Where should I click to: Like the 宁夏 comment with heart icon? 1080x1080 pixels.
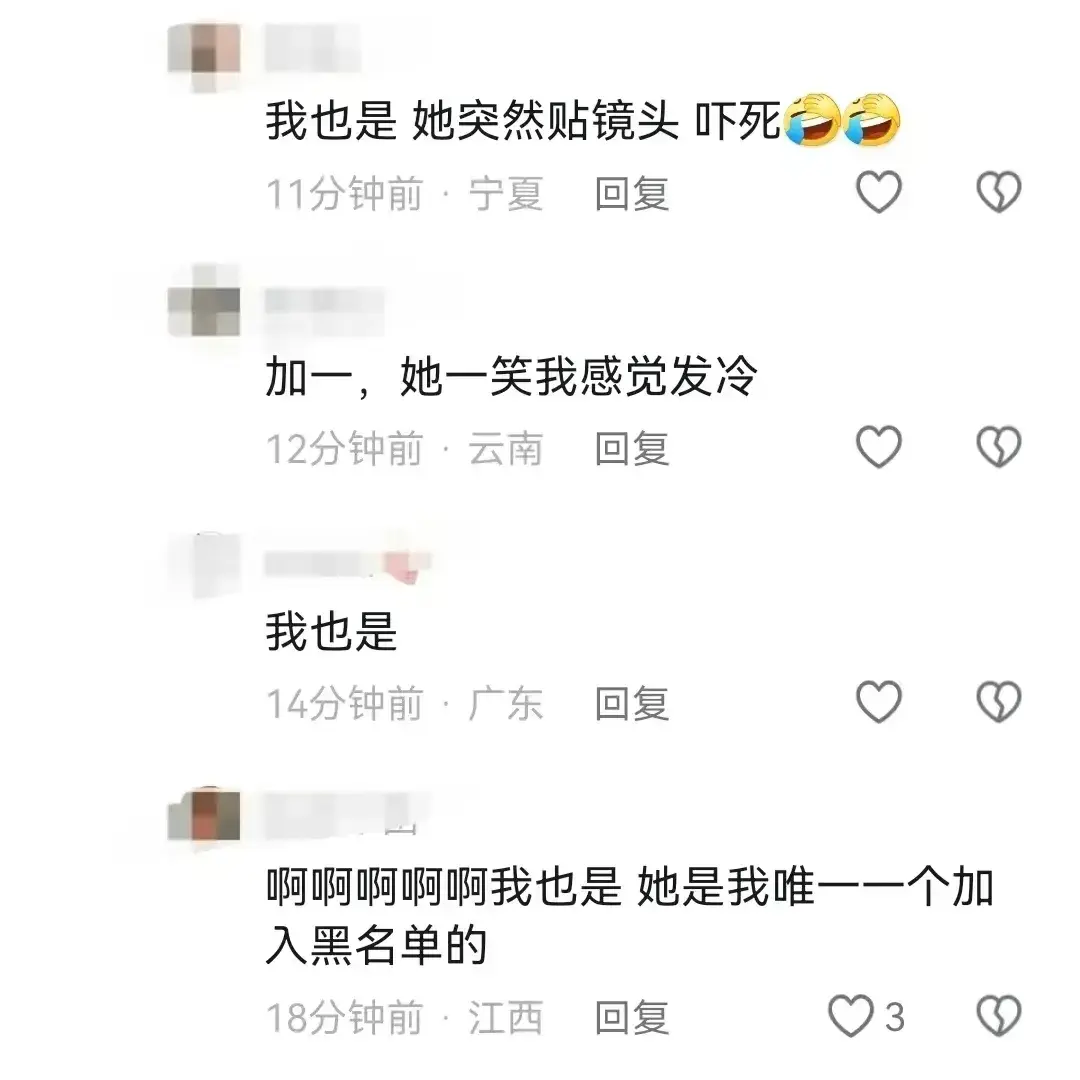point(878,191)
